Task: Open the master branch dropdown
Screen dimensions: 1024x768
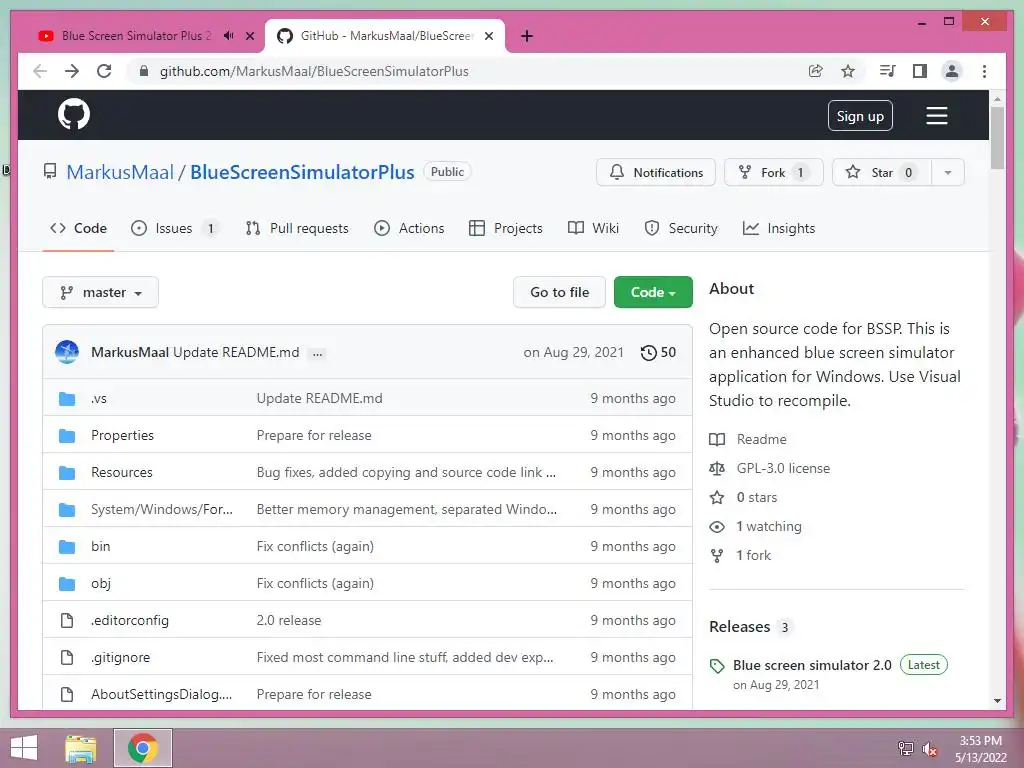Action: [101, 293]
